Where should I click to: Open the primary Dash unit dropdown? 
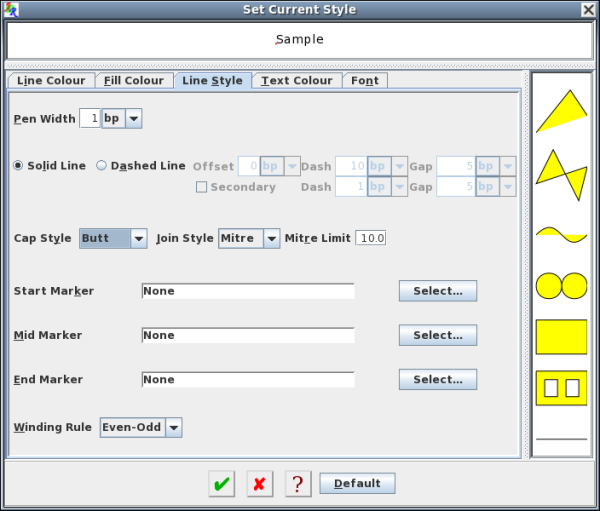click(x=399, y=166)
